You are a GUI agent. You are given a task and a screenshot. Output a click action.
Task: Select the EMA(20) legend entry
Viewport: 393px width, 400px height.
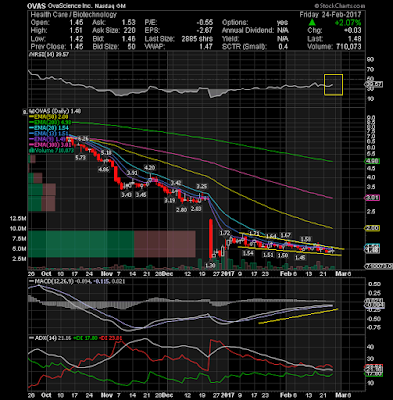tap(49, 128)
